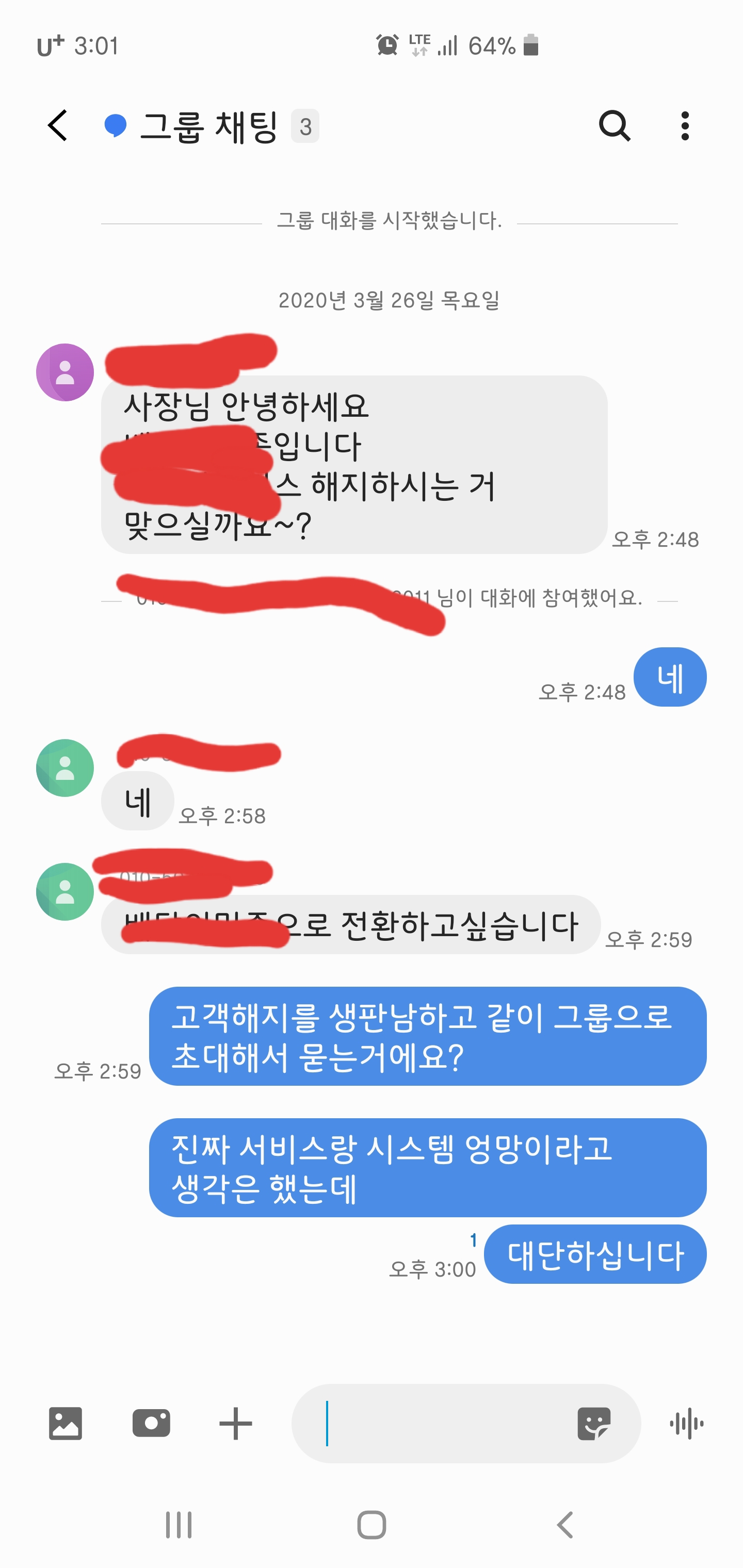Viewport: 743px width, 1568px height.
Task: Tap the green avatar beside the 전환하고싶습니다 message
Action: [x=65, y=891]
